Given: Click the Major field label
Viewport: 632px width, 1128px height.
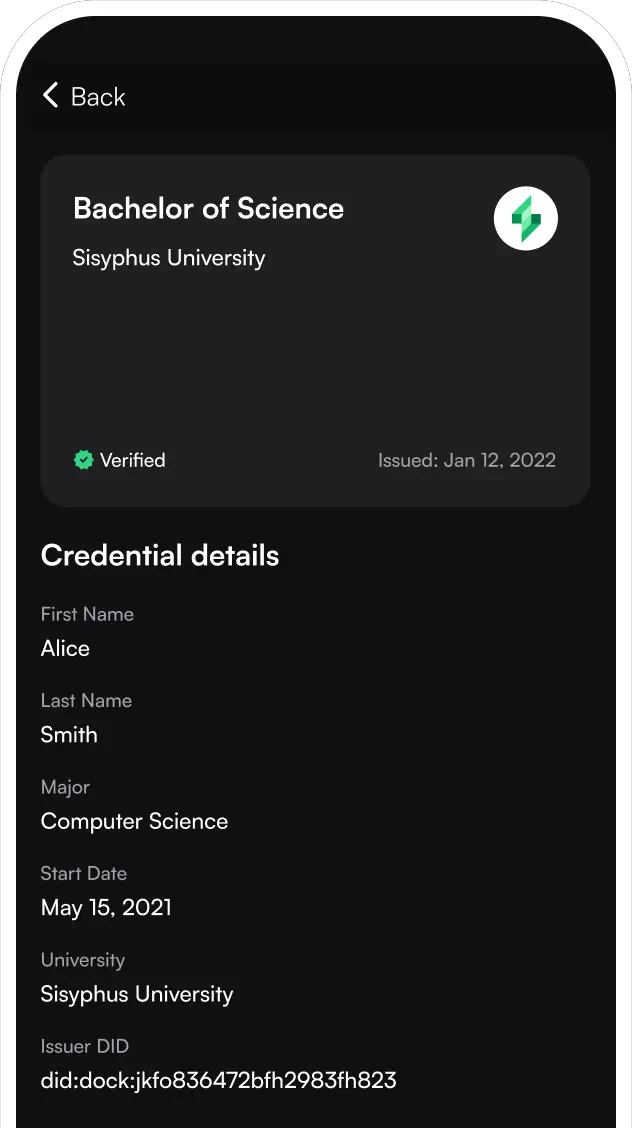Looking at the screenshot, I should tap(66, 787).
